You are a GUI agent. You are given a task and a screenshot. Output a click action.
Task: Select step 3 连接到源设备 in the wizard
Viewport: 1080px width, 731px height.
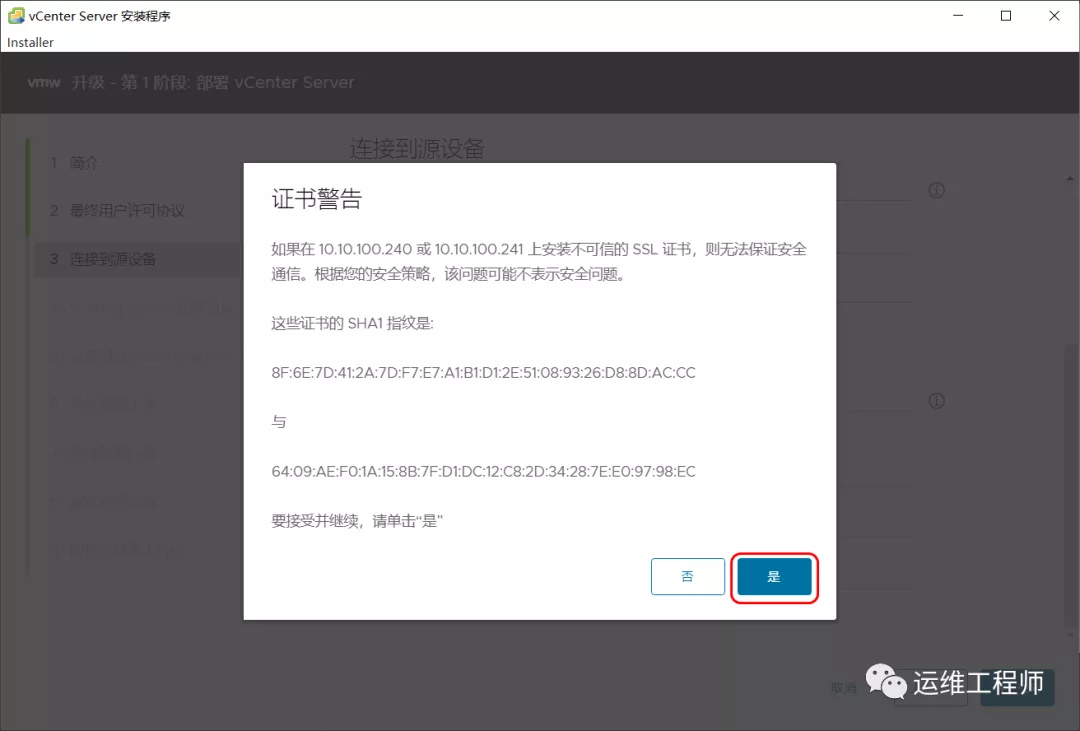[x=112, y=259]
